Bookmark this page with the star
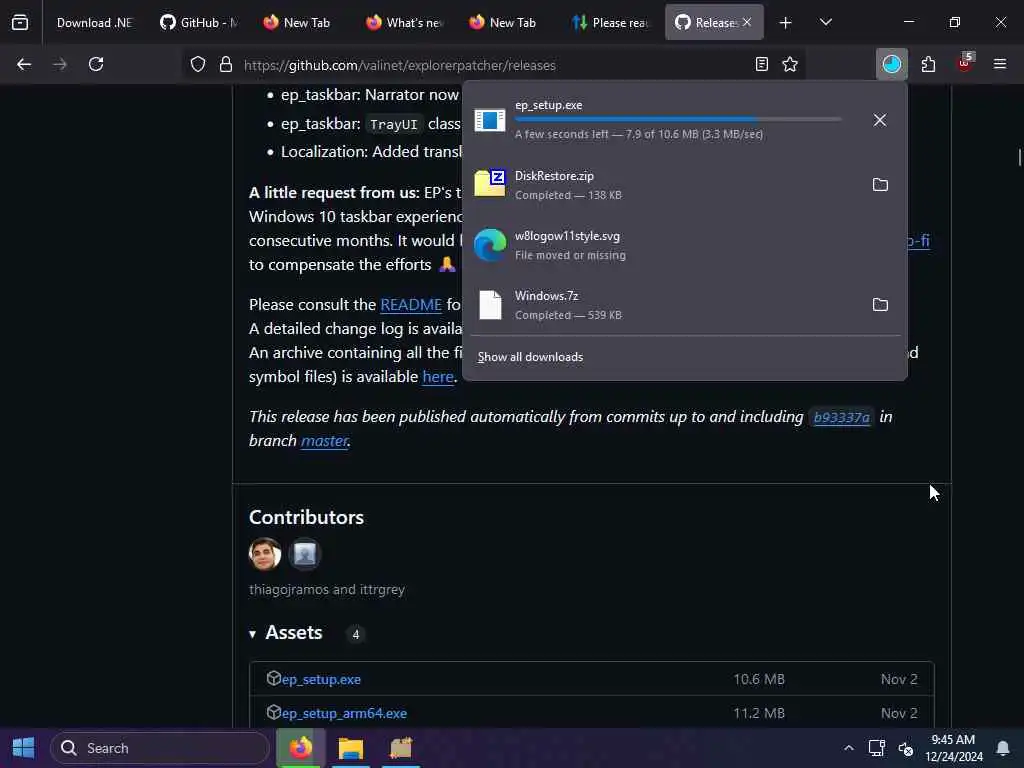 point(790,65)
